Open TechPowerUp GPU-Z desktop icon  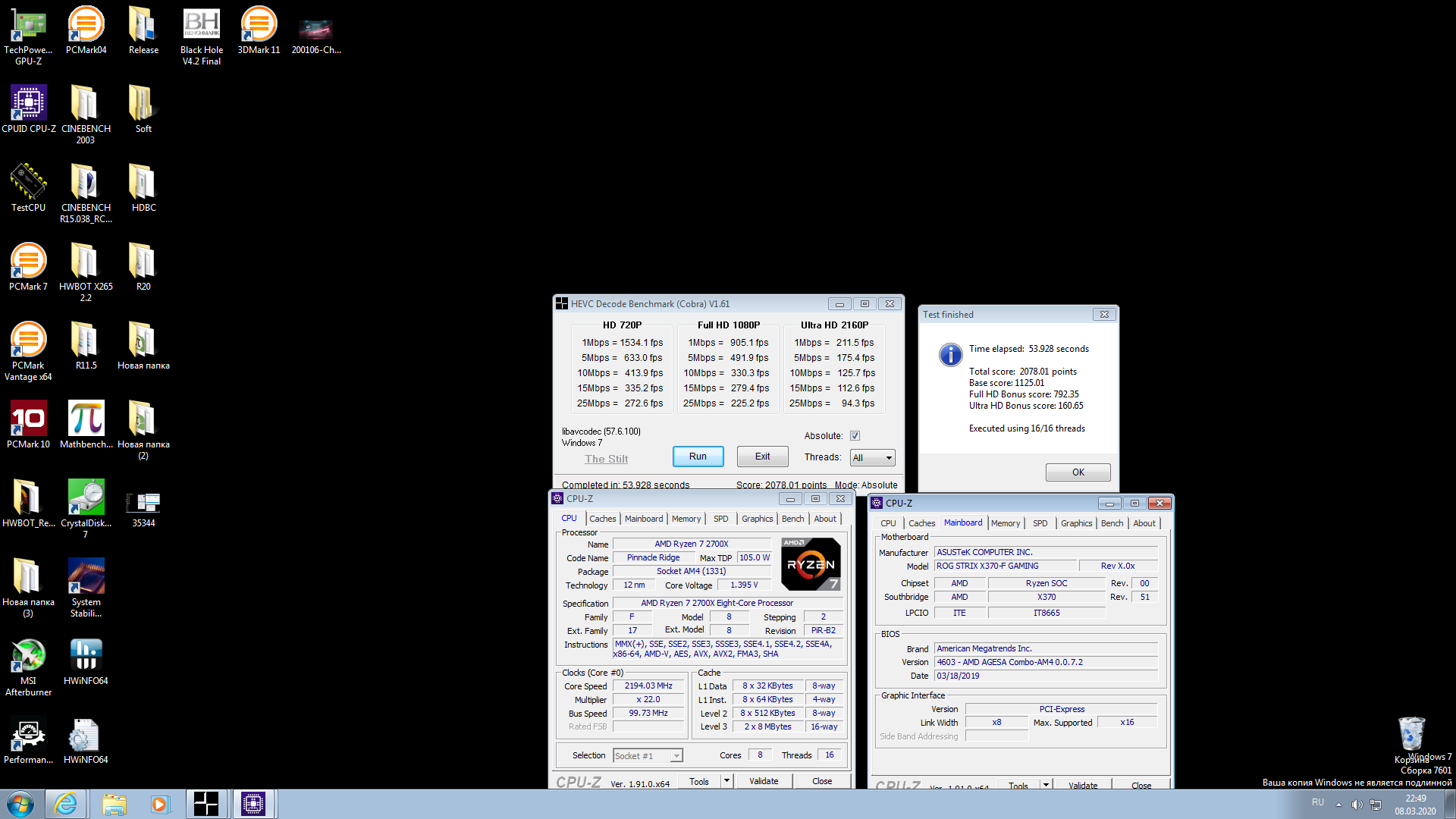28,35
